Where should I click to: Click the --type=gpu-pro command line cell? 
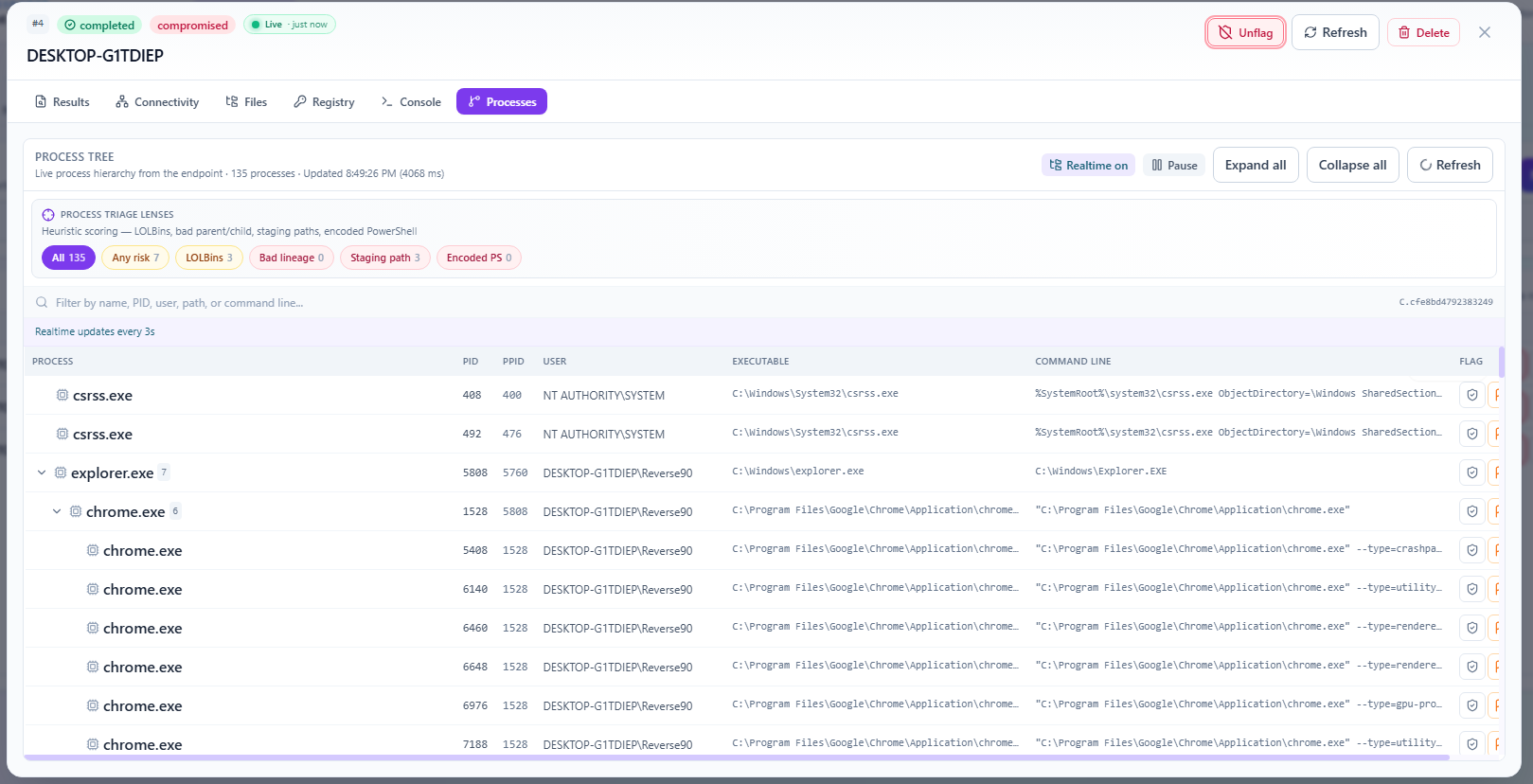coord(1239,704)
